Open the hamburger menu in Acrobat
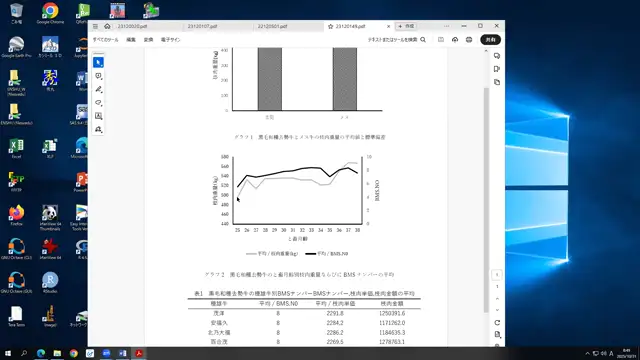The height and width of the screenshot is (360, 640). (95, 26)
